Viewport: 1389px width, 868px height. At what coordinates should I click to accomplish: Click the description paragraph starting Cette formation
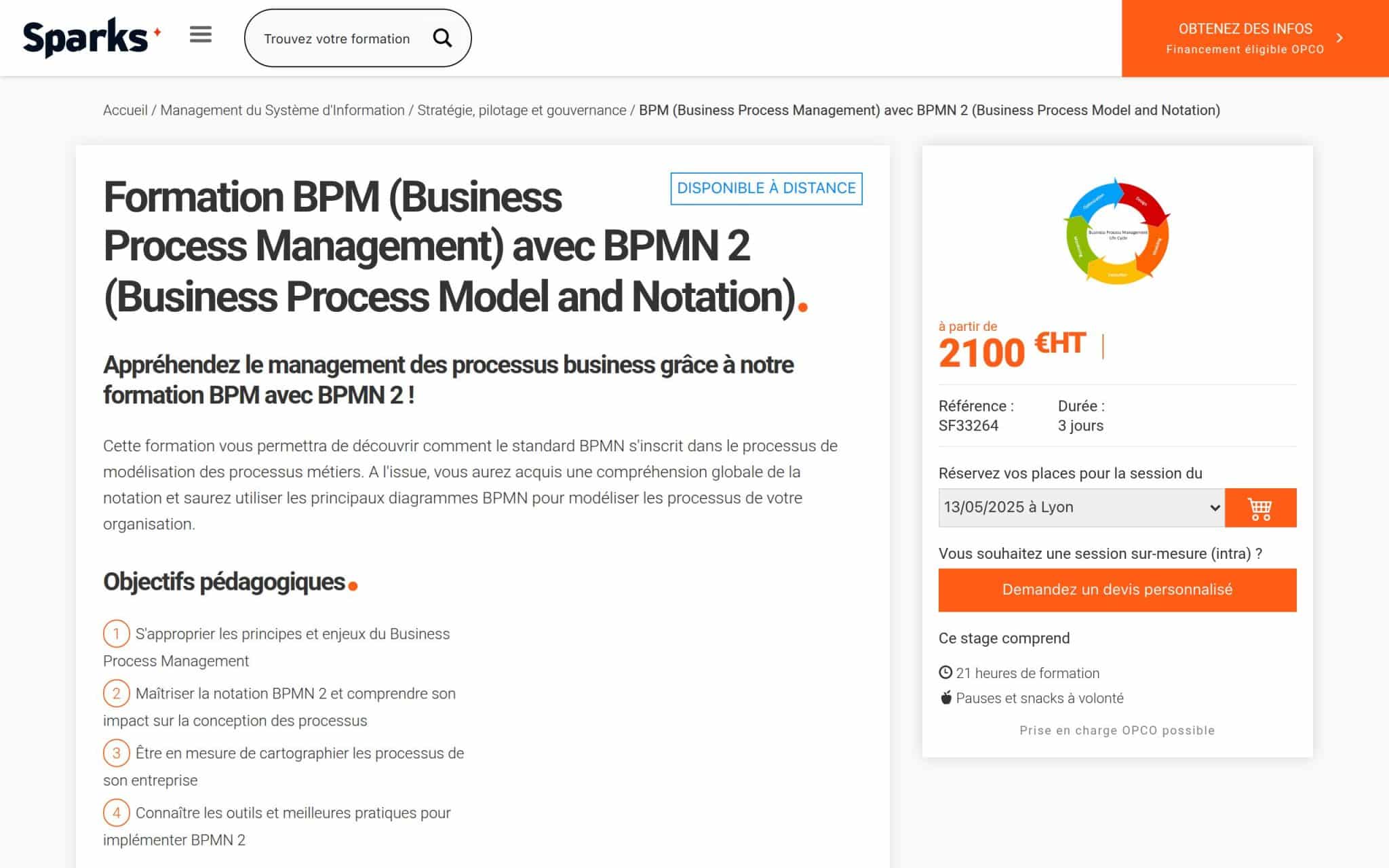(x=471, y=485)
